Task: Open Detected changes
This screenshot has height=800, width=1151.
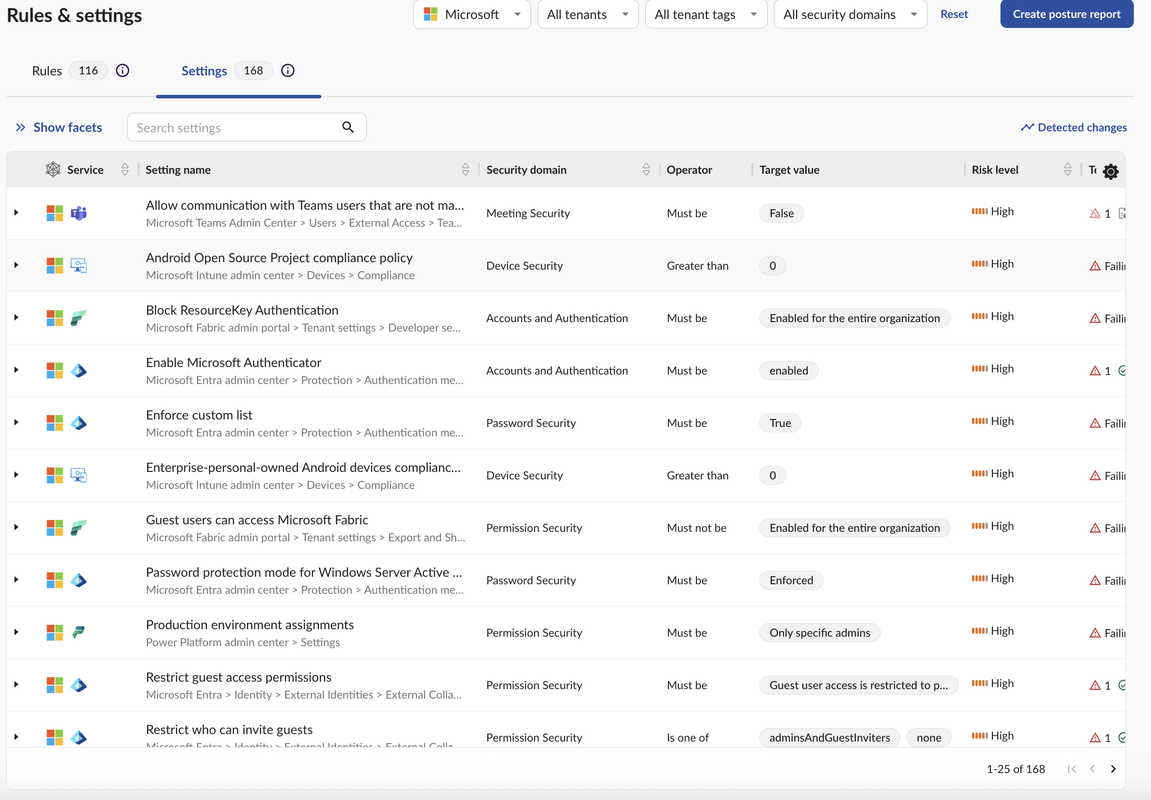Action: (x=1073, y=127)
